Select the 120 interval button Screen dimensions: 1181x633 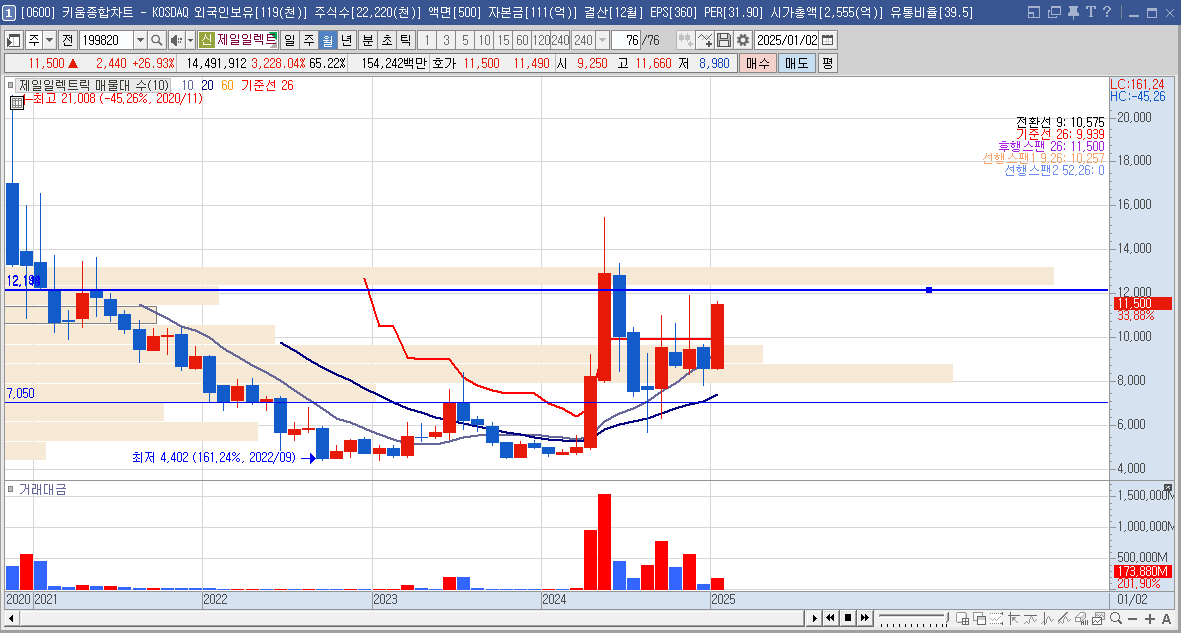(541, 40)
